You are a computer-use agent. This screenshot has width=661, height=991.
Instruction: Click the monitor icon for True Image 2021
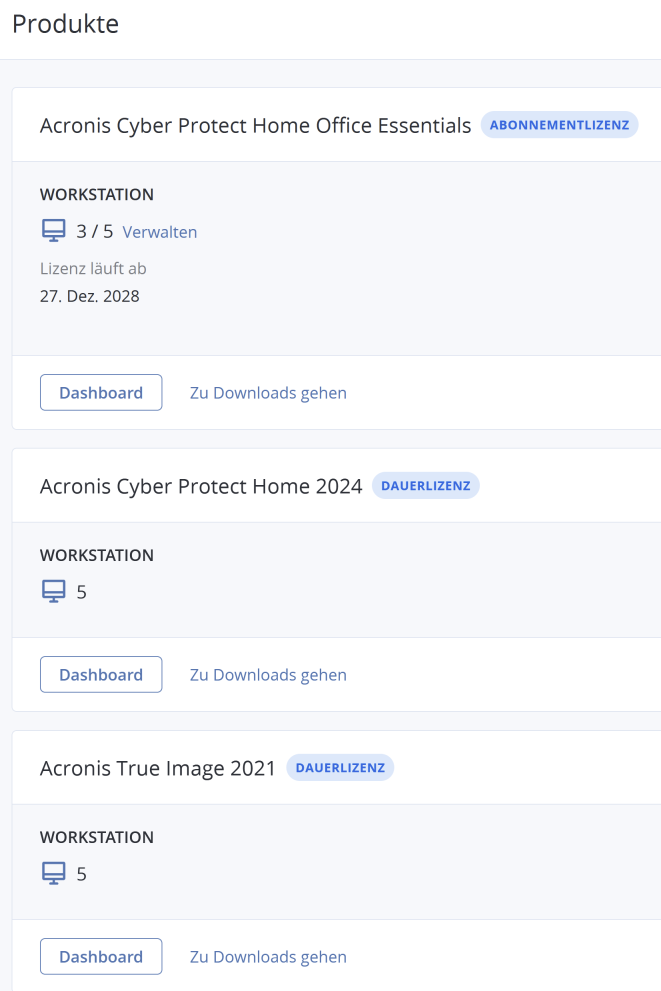53,874
